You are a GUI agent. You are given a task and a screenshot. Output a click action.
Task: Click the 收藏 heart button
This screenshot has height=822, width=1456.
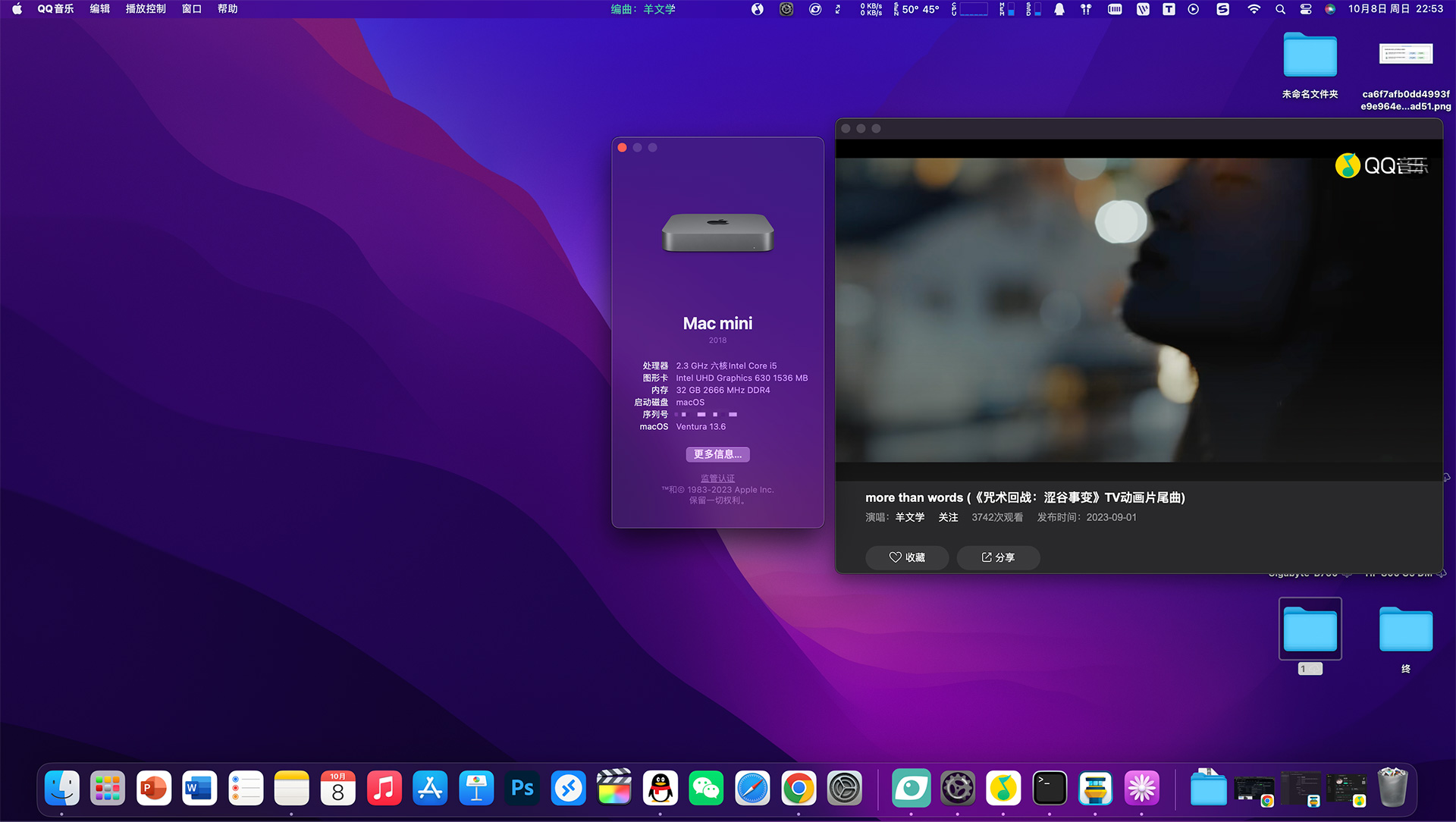[x=906, y=557]
